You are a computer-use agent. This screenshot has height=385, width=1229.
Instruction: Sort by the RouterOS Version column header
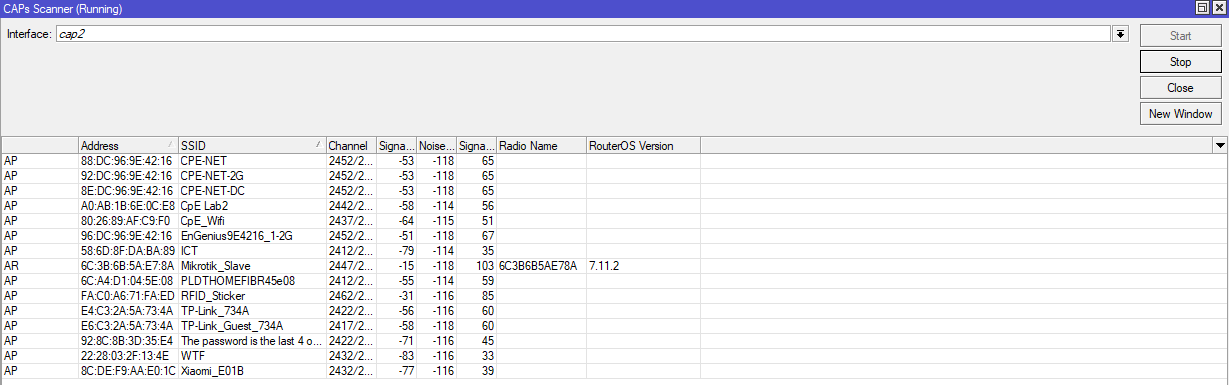[643, 146]
